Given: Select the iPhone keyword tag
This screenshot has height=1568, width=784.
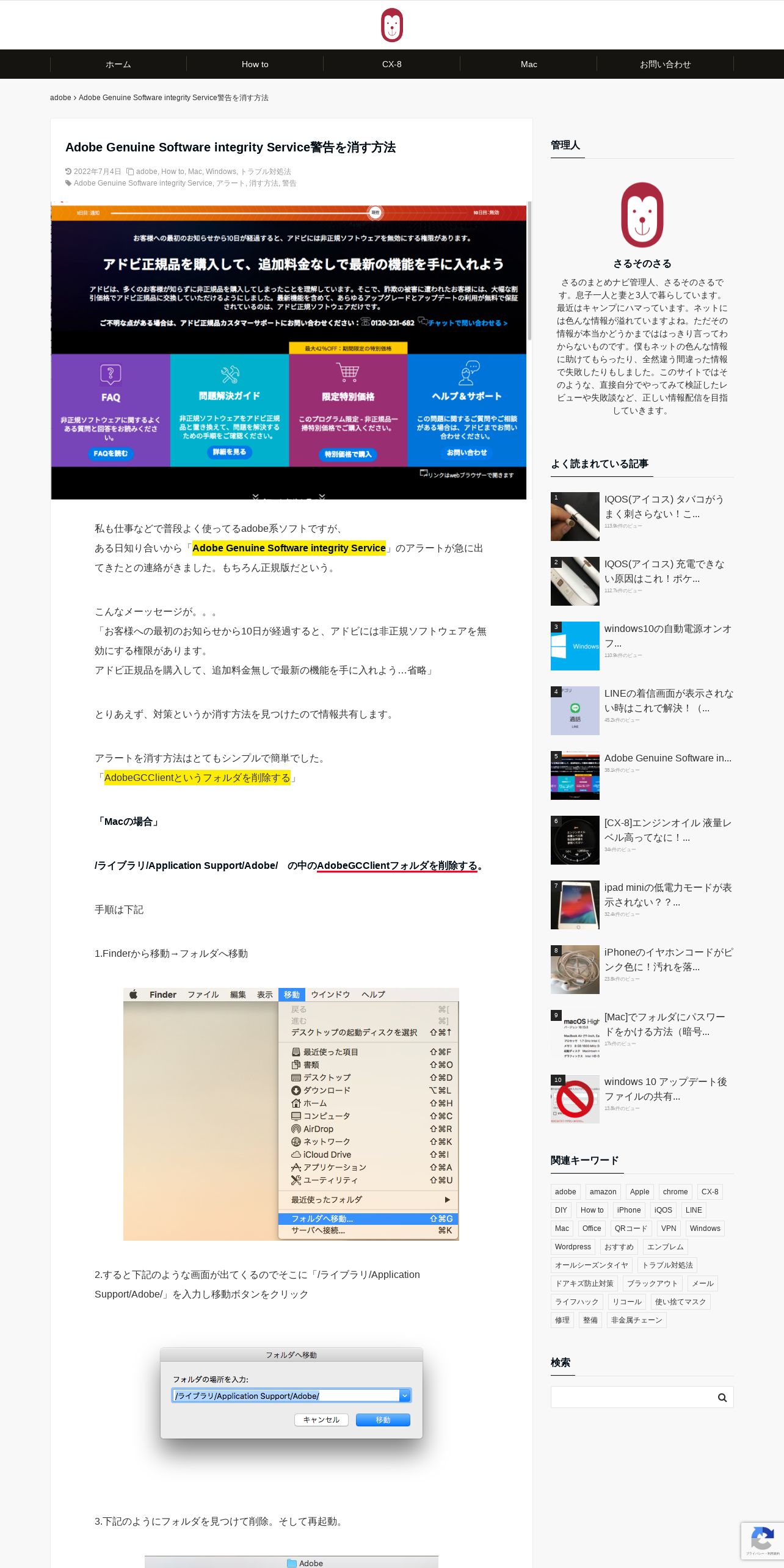Looking at the screenshot, I should pyautogui.click(x=629, y=1210).
